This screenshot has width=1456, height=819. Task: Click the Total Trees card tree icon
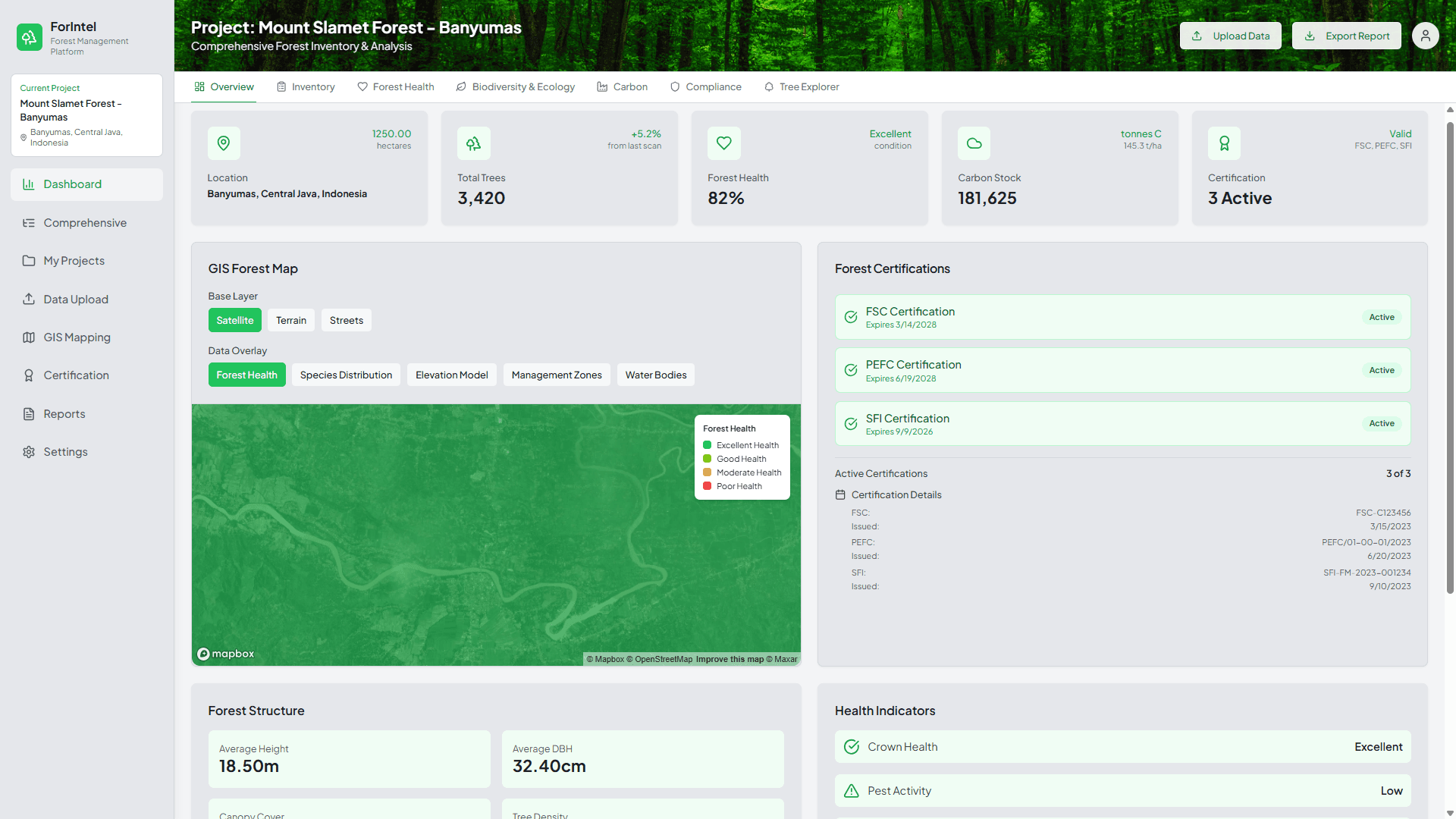[474, 143]
